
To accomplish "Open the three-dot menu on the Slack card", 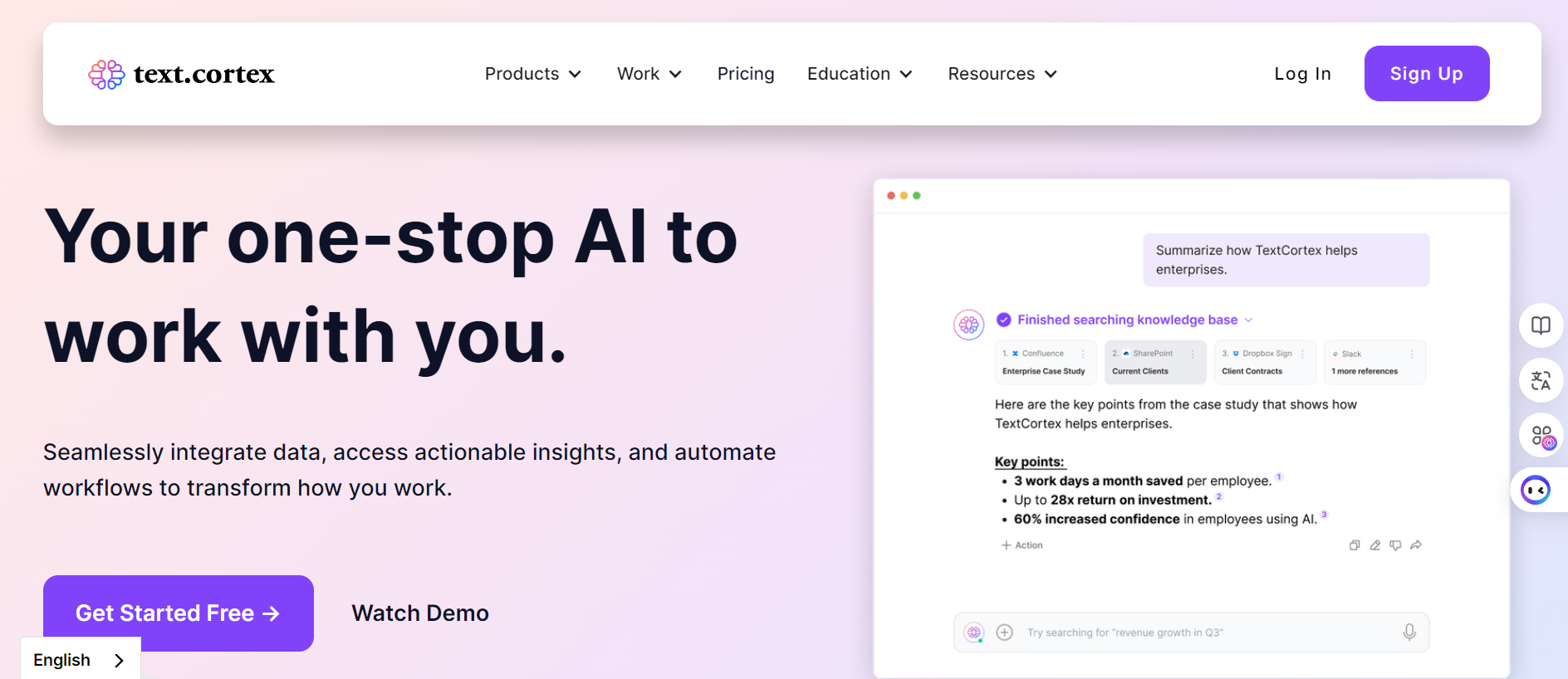I will tap(1412, 354).
